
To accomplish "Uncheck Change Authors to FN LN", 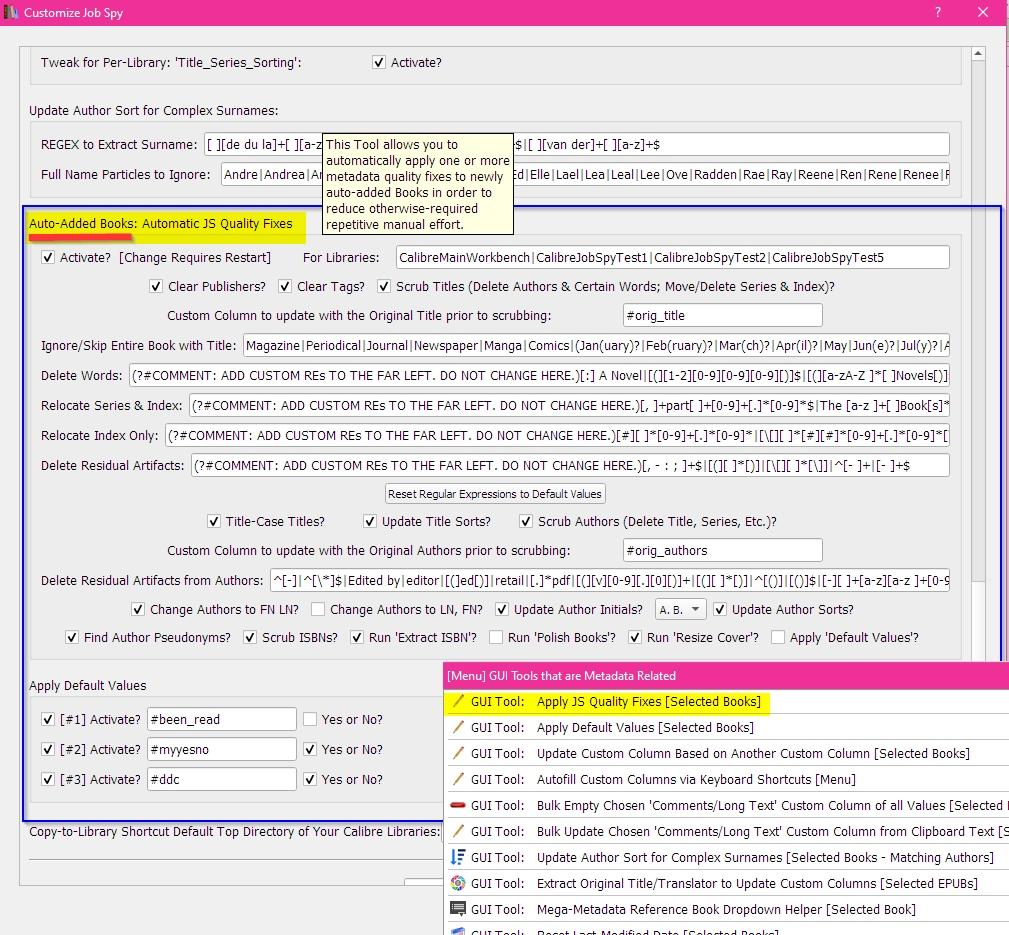I will 138,609.
